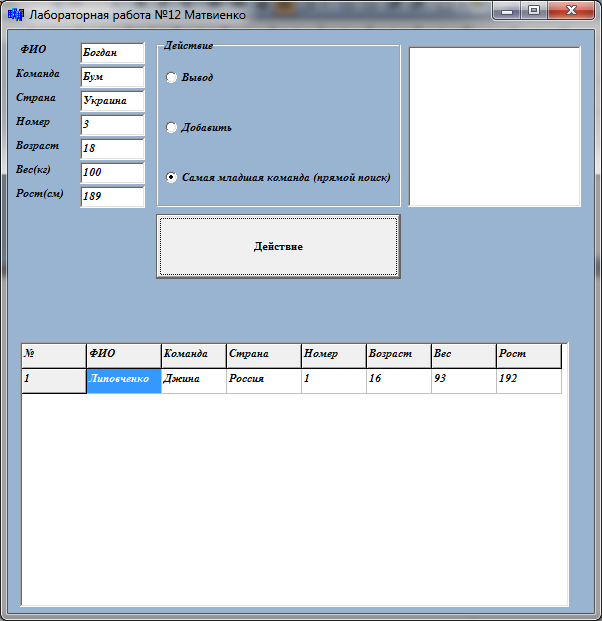This screenshot has width=602, height=621.
Task: Click the Возраст column header in table
Action: [x=398, y=355]
